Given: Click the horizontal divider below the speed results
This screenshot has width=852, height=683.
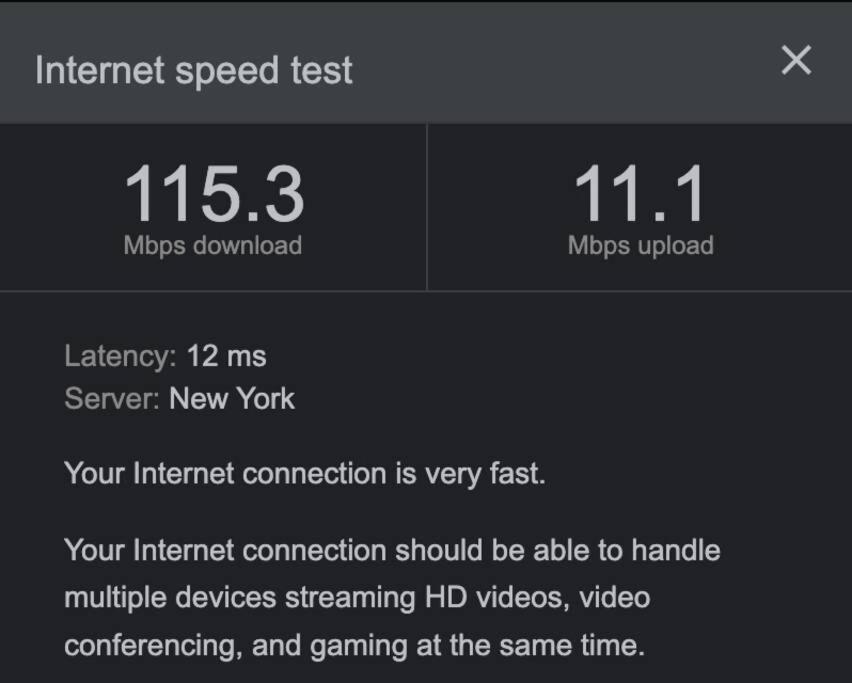Looking at the screenshot, I should [426, 291].
